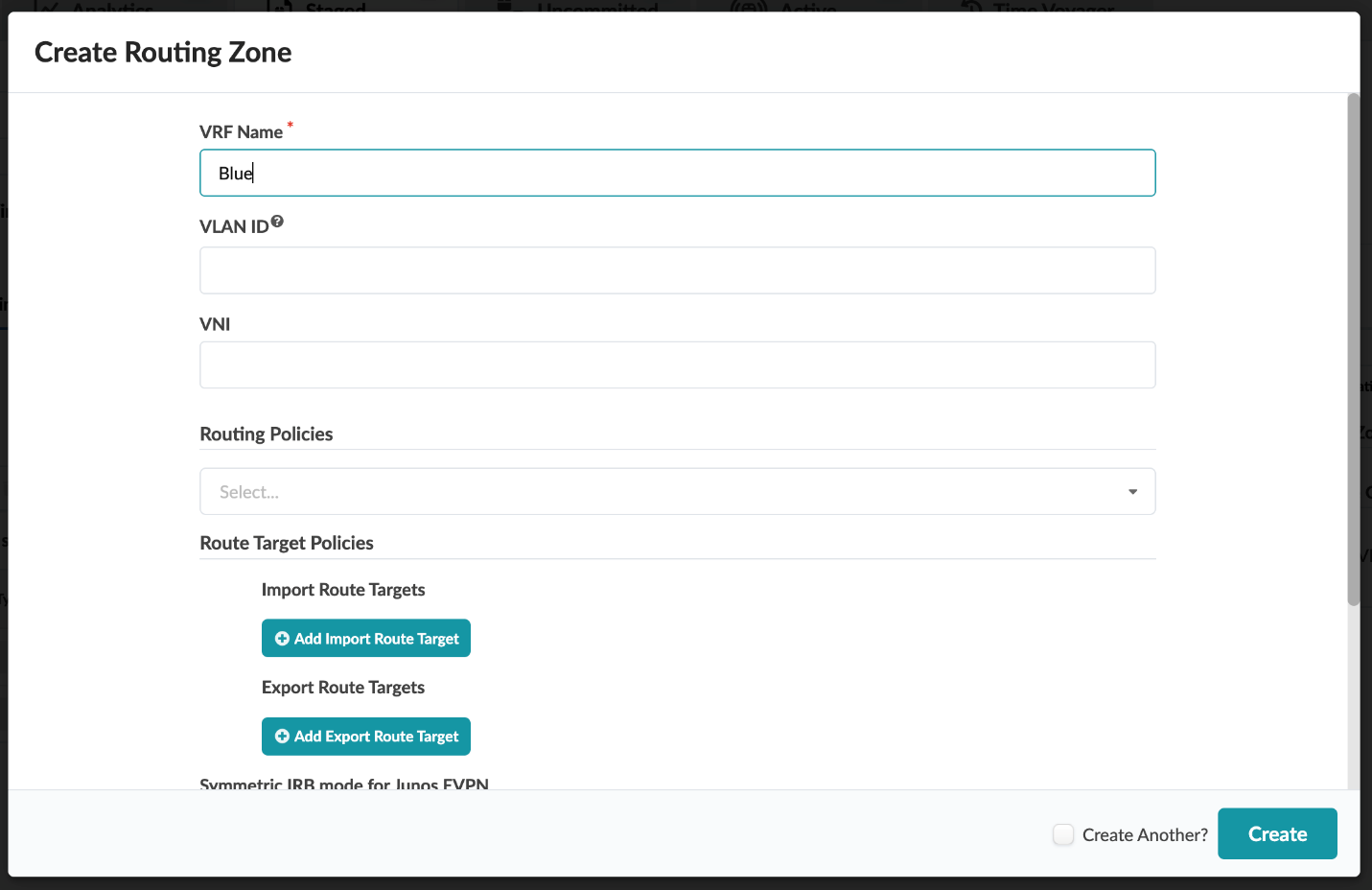
Task: Switch to the Analytics tab behind dialog
Action: 112,7
